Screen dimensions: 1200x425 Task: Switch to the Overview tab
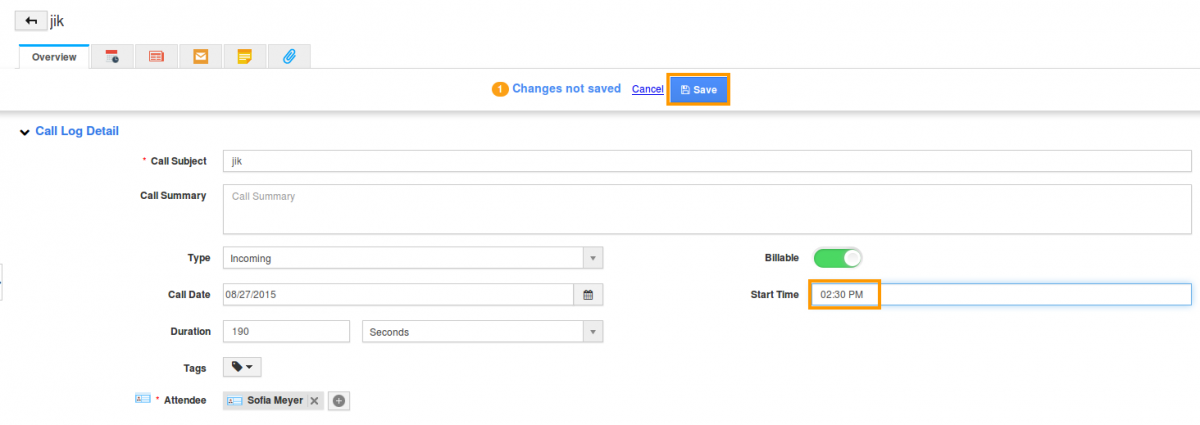54,57
